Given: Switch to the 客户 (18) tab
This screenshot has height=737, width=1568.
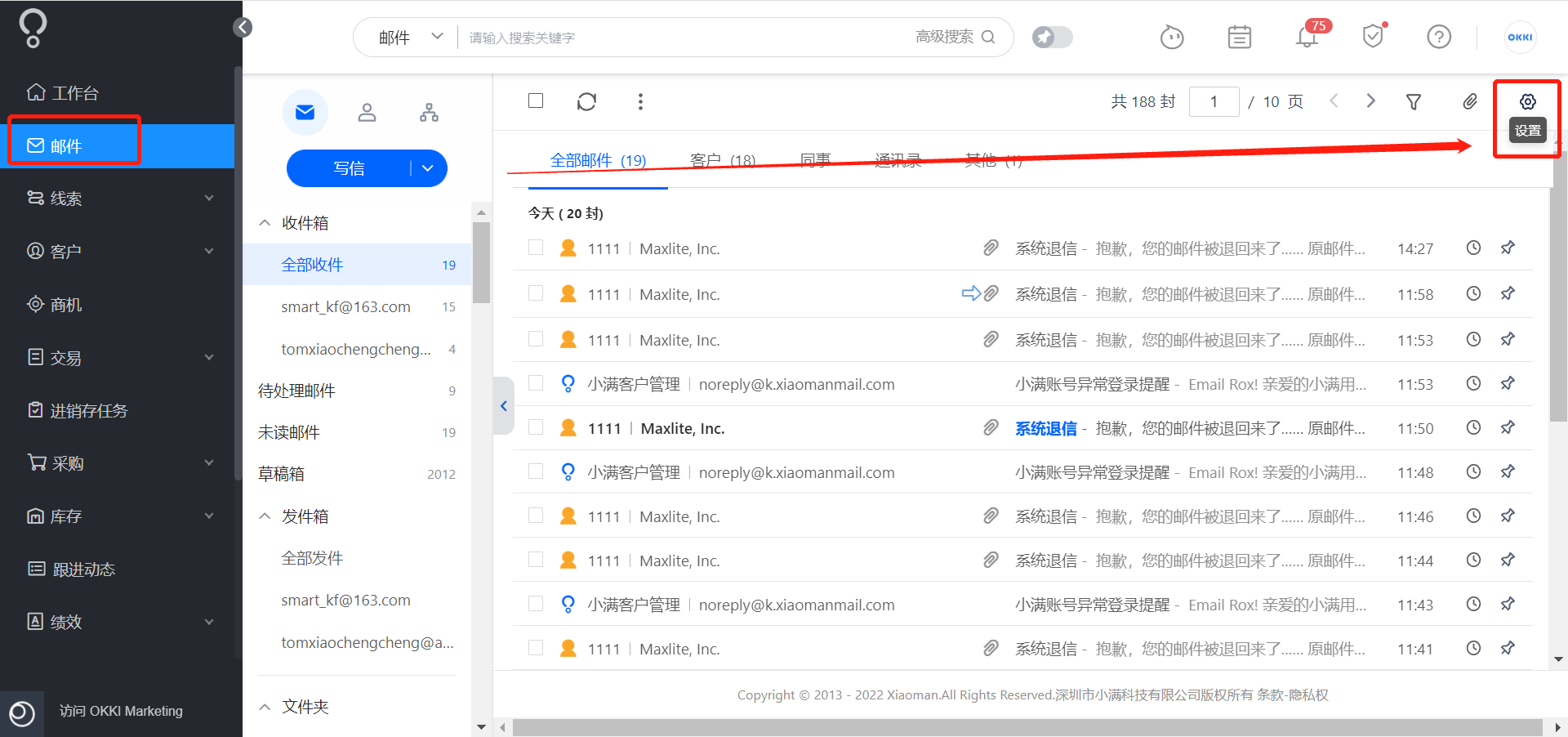Looking at the screenshot, I should coord(723,160).
